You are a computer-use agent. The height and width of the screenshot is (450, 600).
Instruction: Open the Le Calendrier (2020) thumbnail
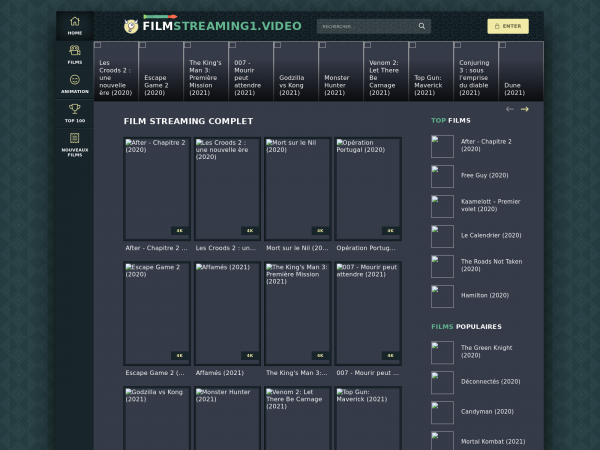442,236
